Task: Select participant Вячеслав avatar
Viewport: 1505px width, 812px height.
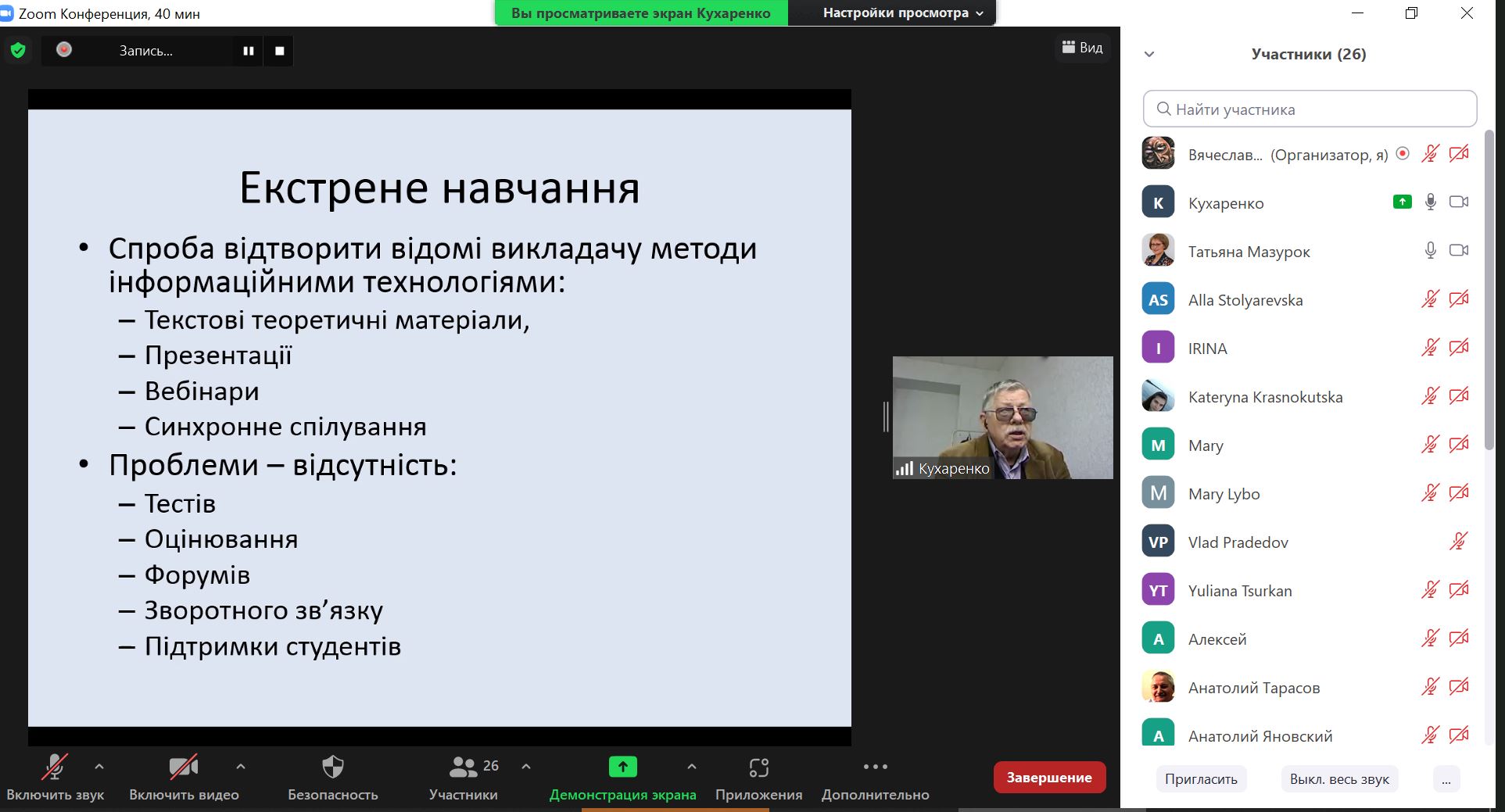Action: click(1158, 153)
